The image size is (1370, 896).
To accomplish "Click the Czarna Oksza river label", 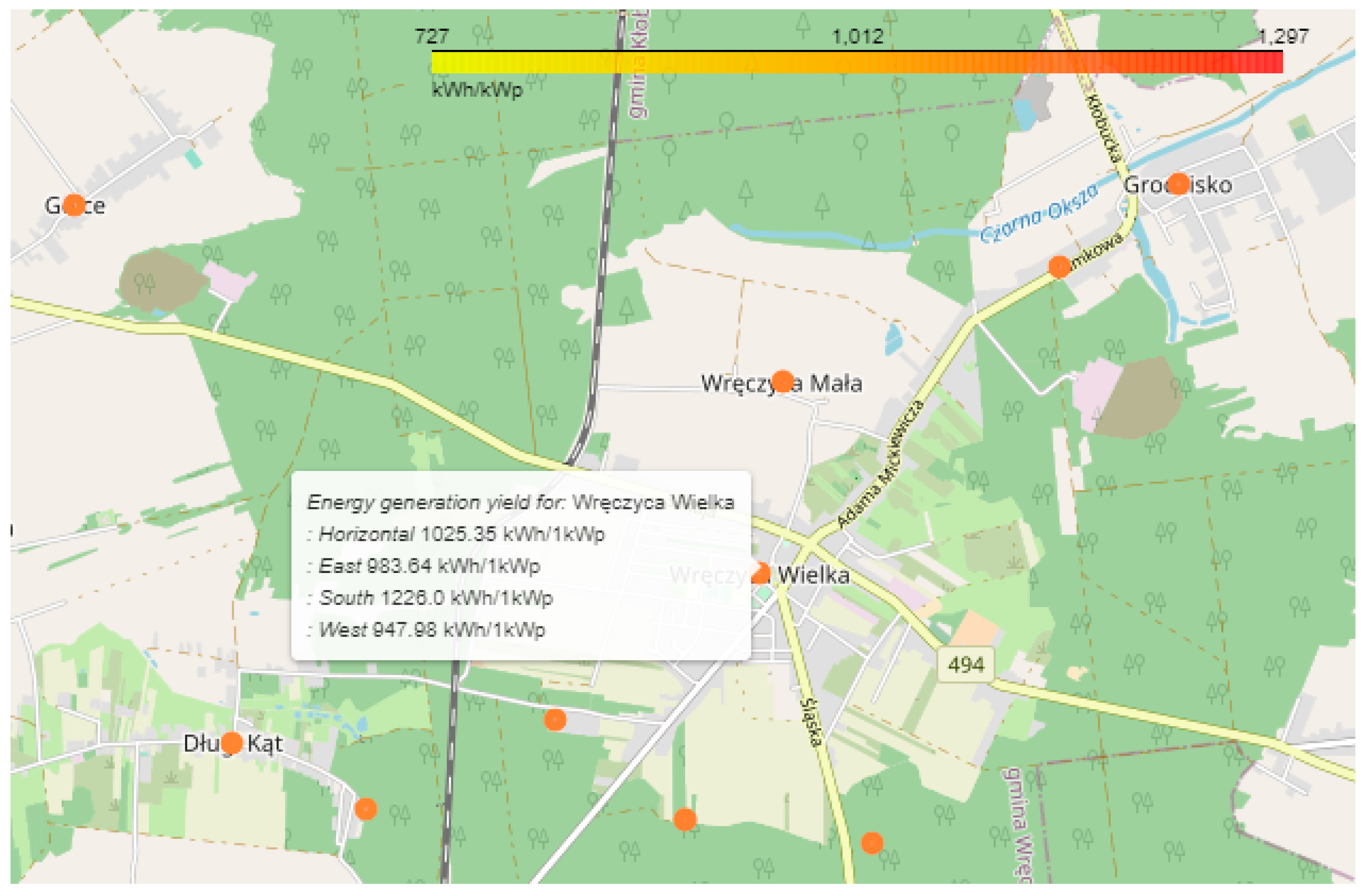I will coord(1039,214).
